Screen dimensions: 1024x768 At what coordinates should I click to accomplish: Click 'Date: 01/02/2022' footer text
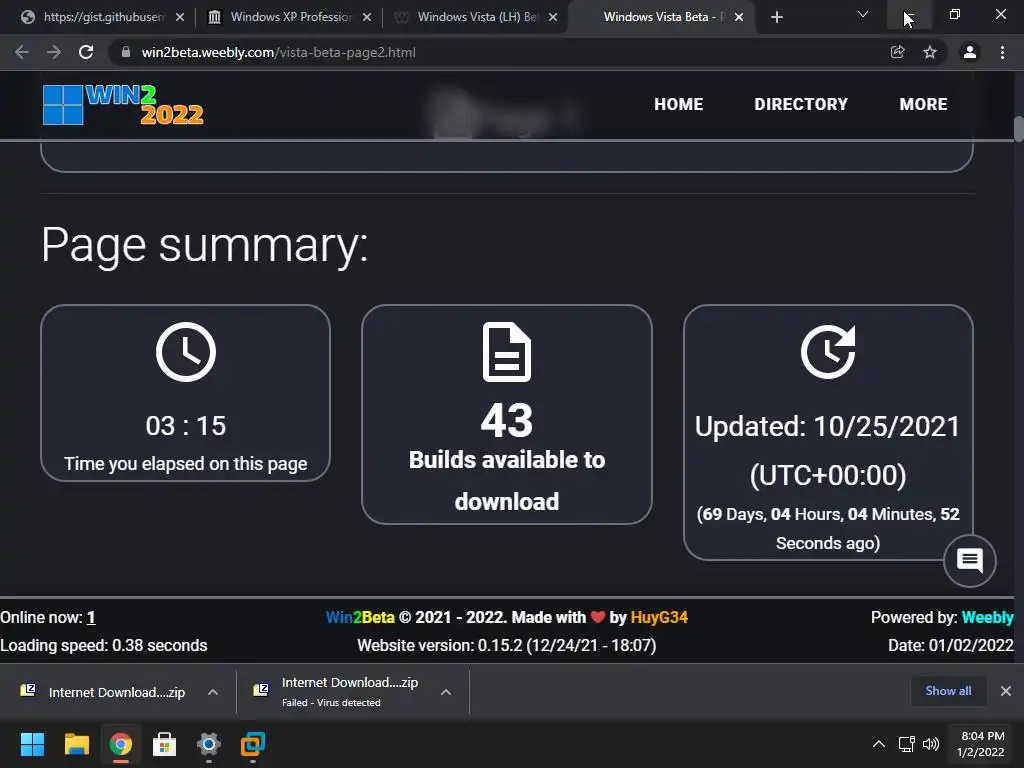[x=951, y=646]
